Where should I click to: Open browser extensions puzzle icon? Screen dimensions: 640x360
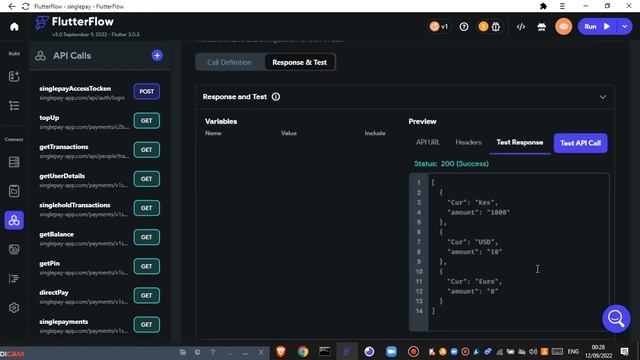tap(543, 6)
